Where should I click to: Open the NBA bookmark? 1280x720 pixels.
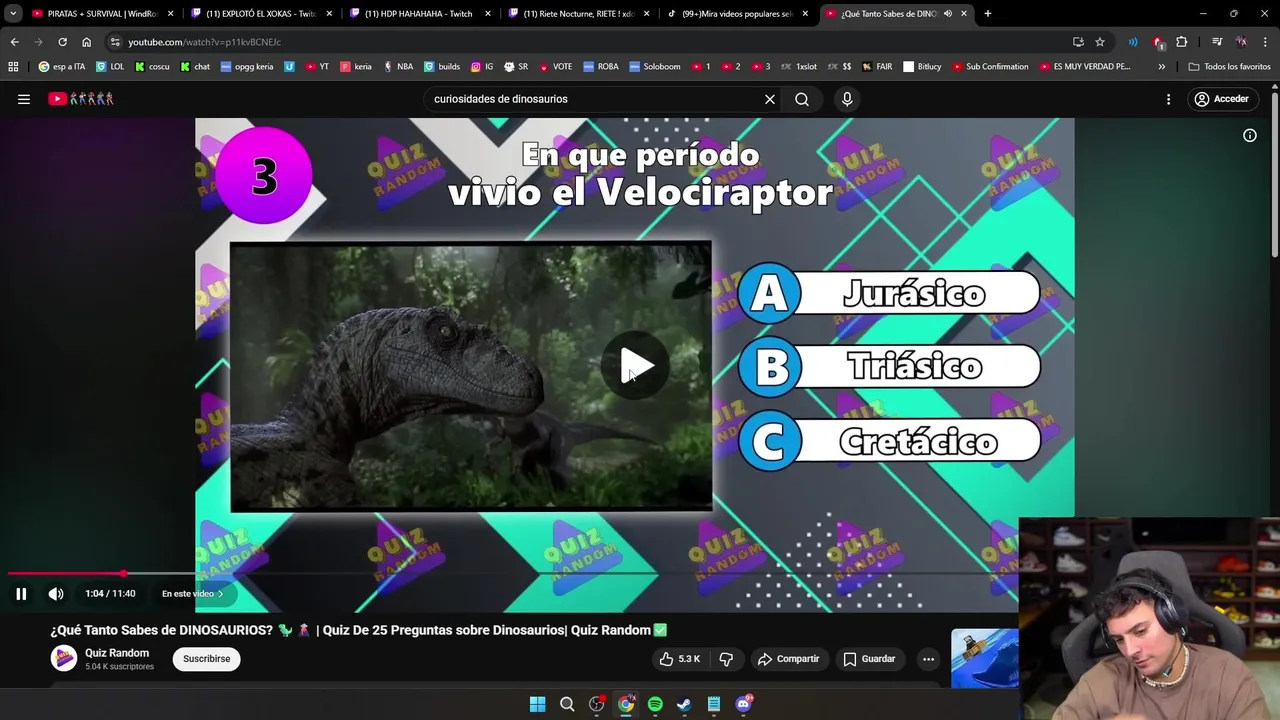click(398, 67)
